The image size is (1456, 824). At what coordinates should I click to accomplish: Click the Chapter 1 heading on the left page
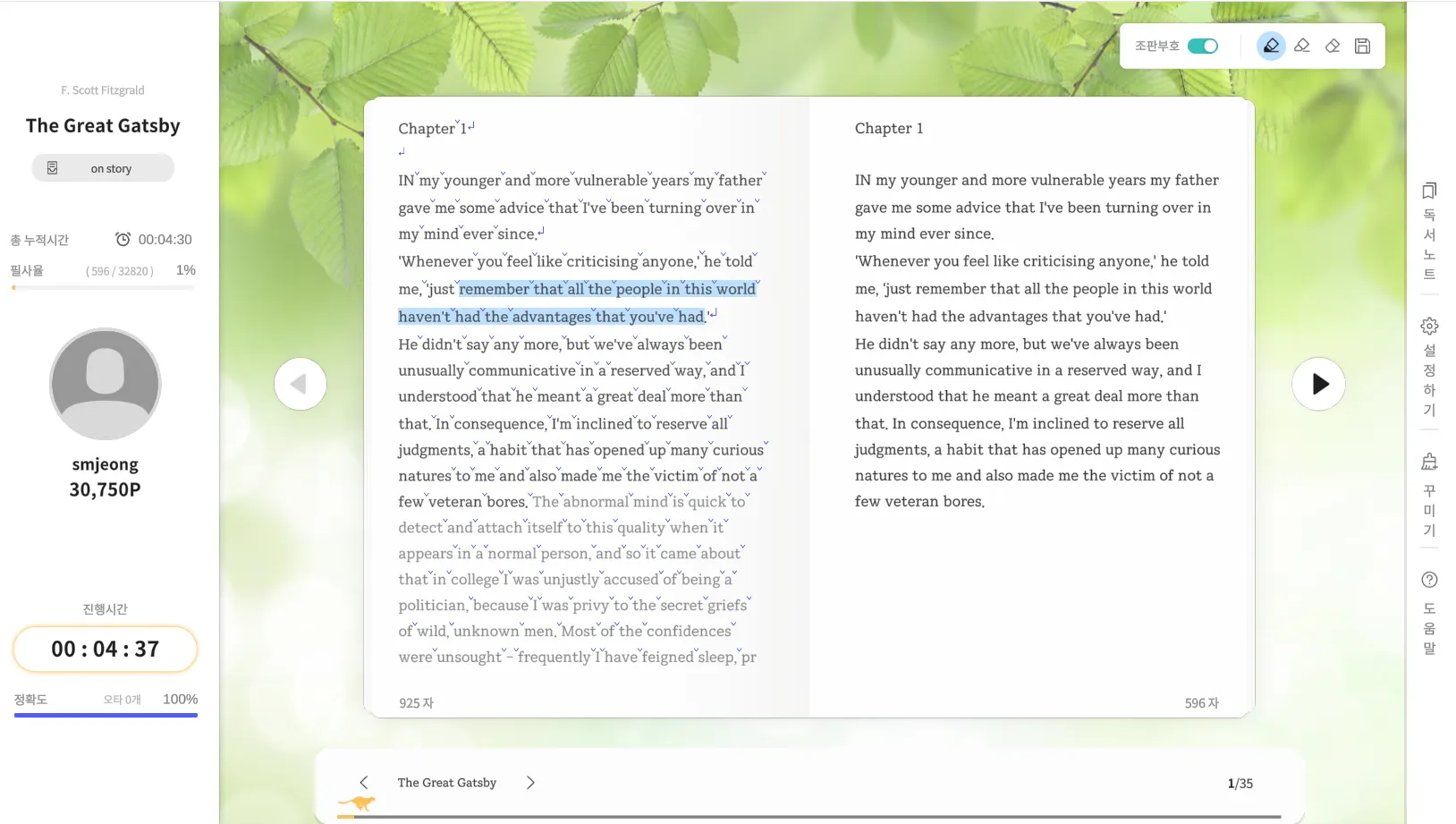[433, 129]
